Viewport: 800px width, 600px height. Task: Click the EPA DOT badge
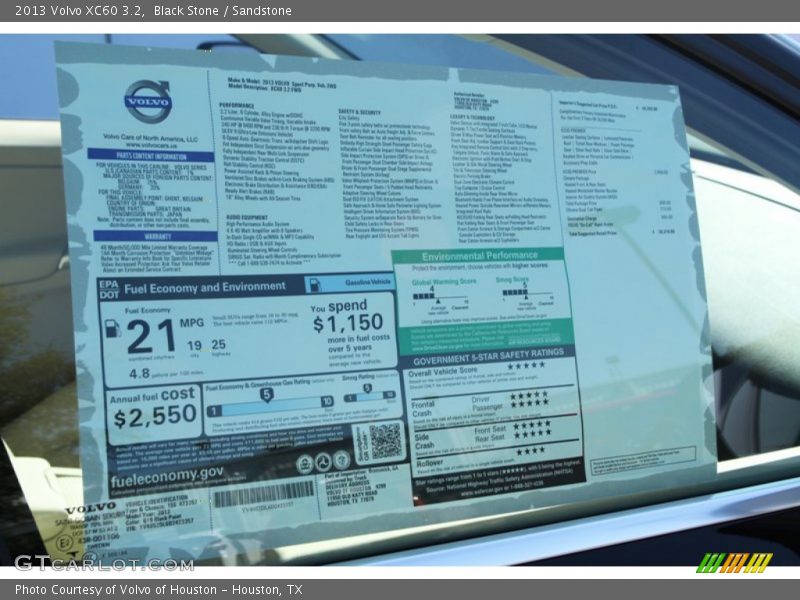click(109, 289)
